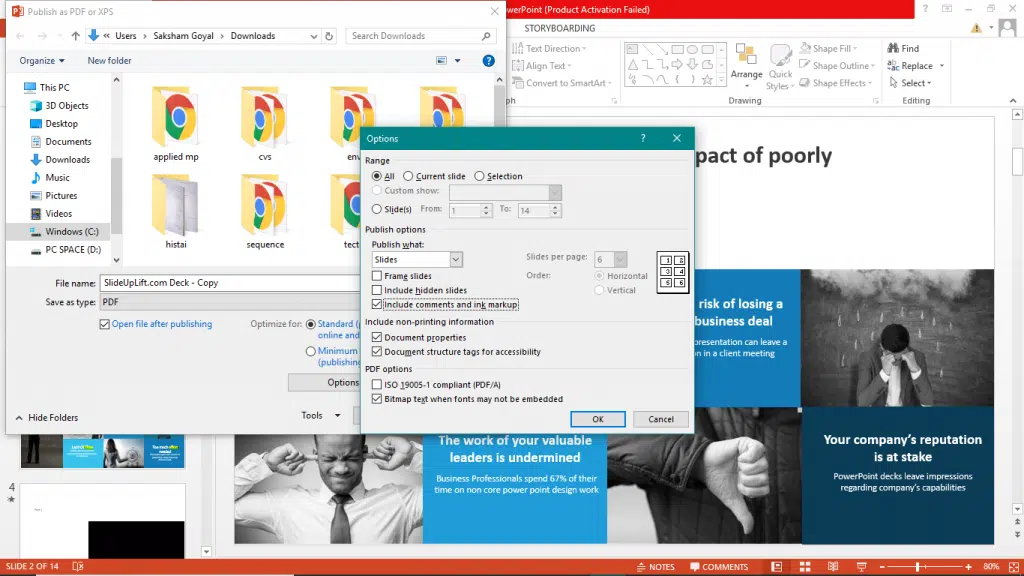Click the fit slide to window icon
This screenshot has height=576, width=1024.
pyautogui.click(x=1011, y=567)
